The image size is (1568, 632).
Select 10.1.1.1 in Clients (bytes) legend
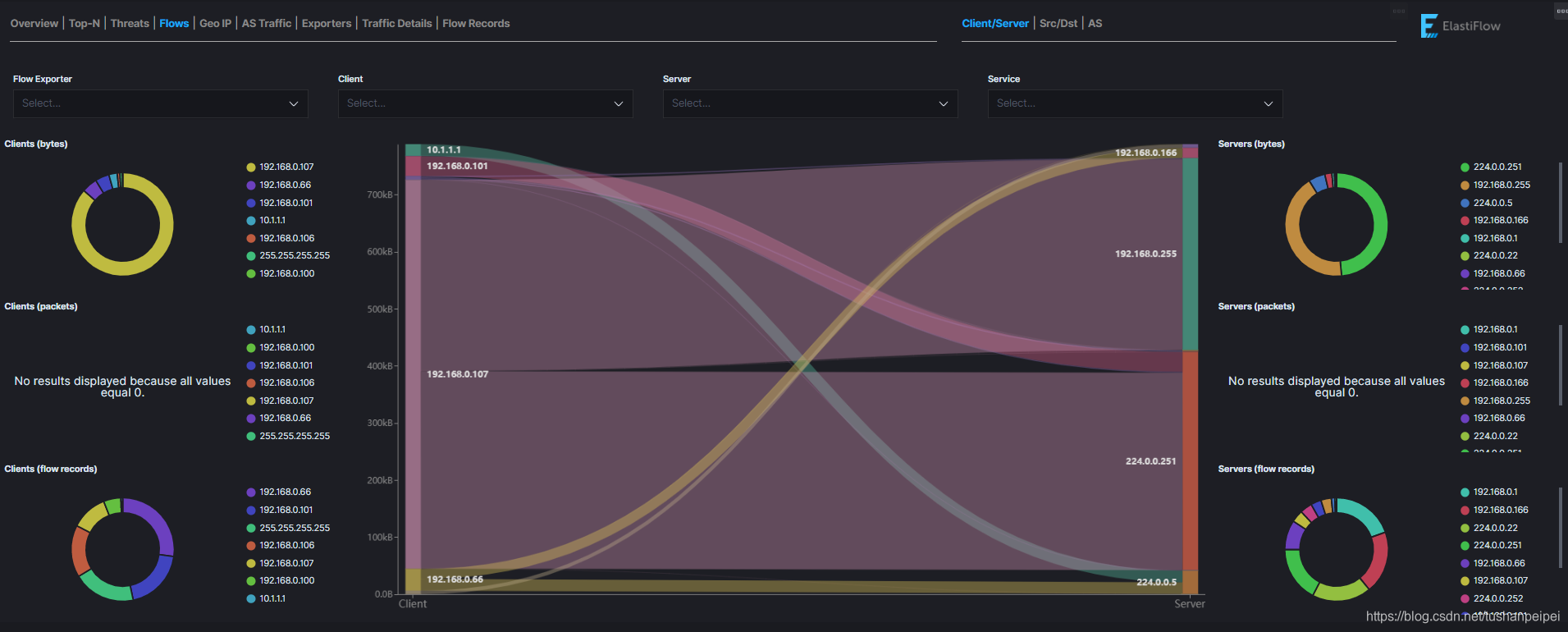point(266,221)
